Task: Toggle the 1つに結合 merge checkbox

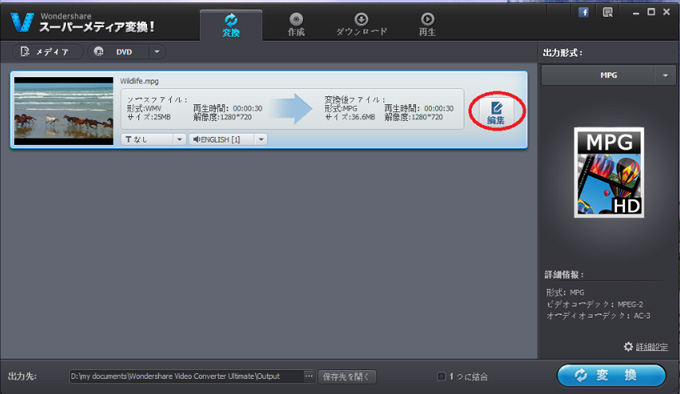Action: tap(441, 376)
